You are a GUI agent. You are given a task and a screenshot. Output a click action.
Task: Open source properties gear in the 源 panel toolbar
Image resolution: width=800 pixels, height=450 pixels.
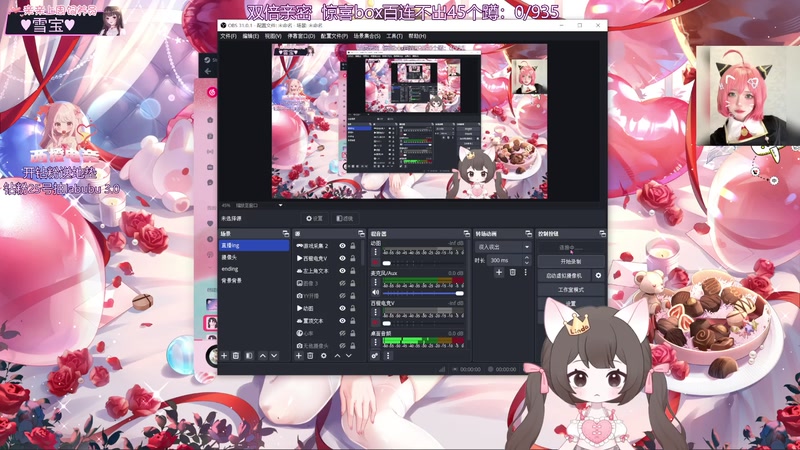point(323,356)
